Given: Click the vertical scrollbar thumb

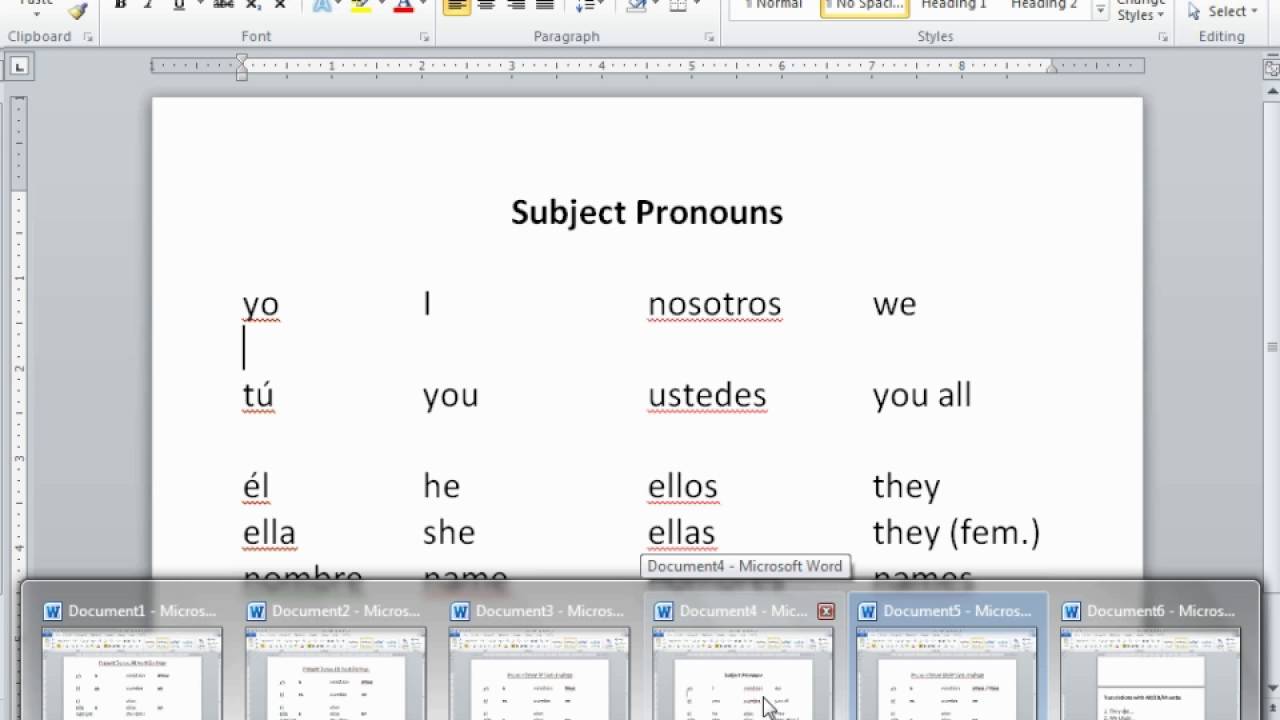Looking at the screenshot, I should [1271, 347].
